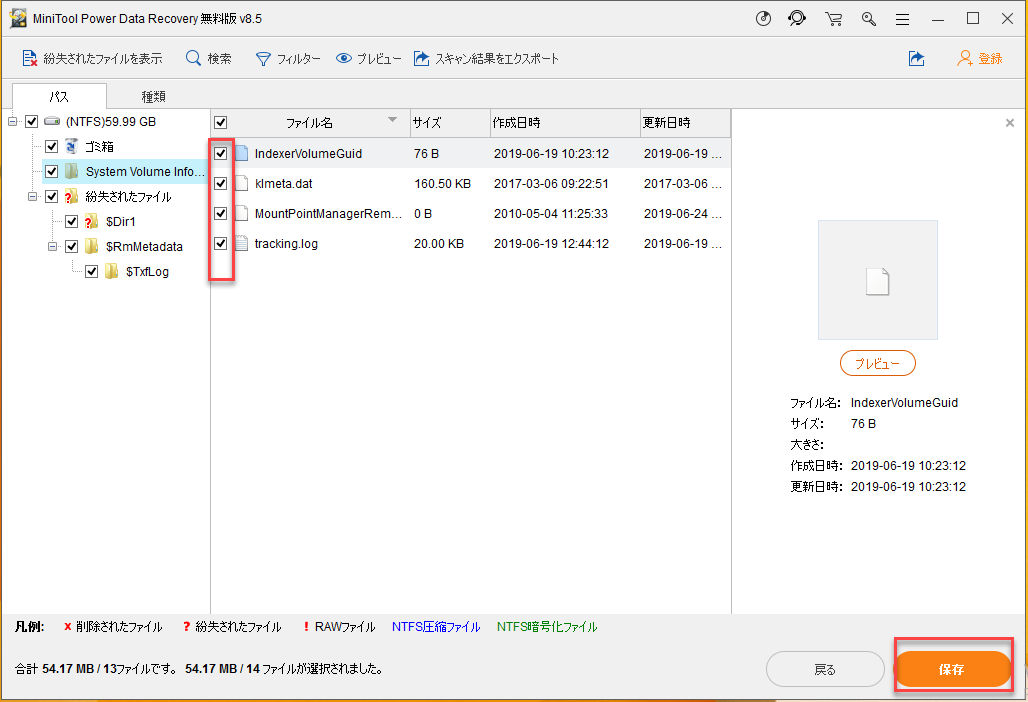Viewport: 1028px width, 702px height.
Task: Toggle the ゴミ箱 checkbox
Action: point(51,146)
